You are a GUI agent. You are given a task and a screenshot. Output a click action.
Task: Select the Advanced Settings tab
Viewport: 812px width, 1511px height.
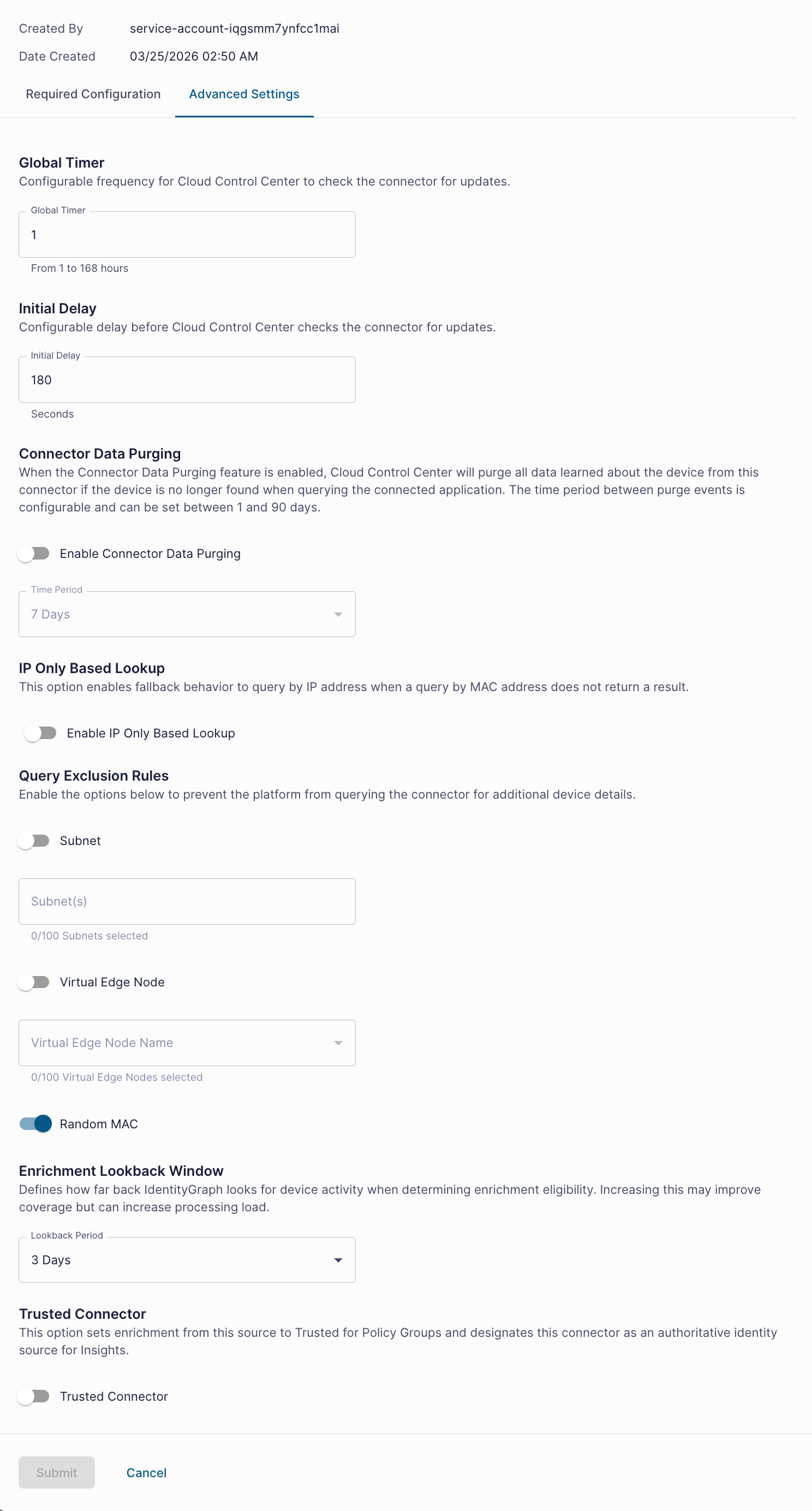[244, 94]
